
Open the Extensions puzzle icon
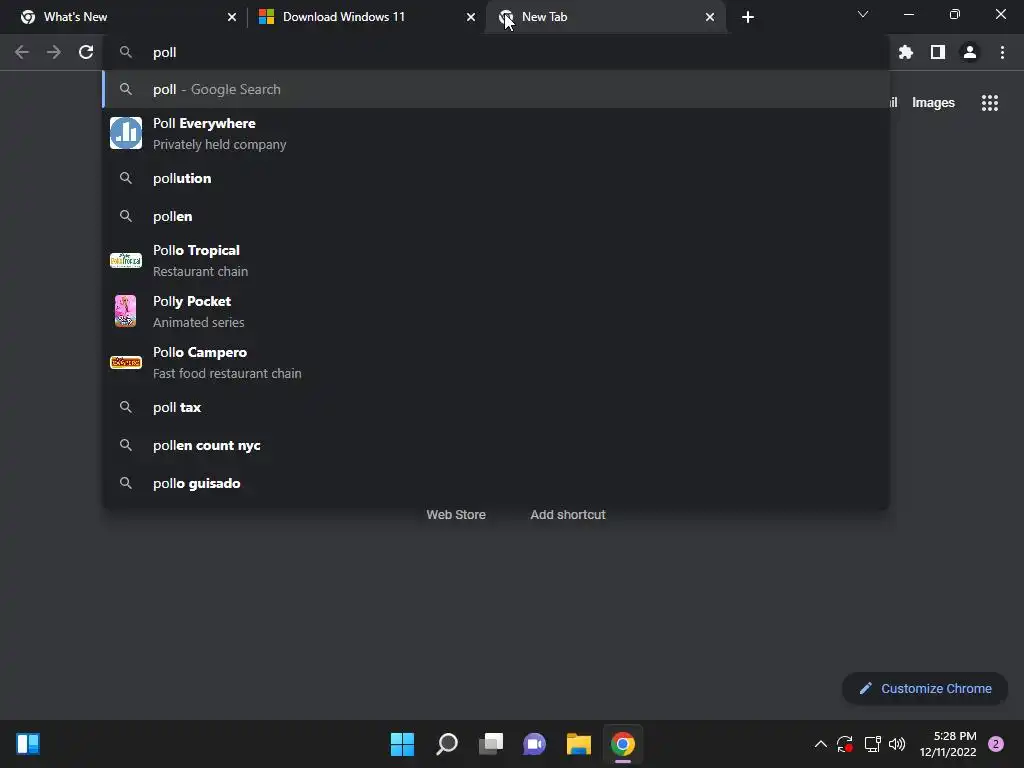[905, 52]
